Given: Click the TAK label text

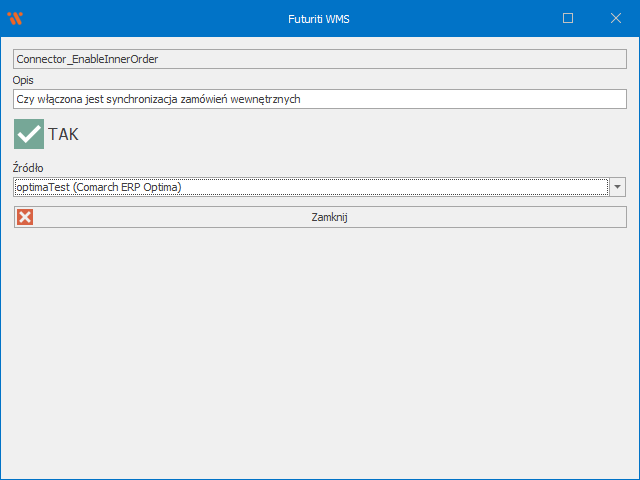Looking at the screenshot, I should pos(63,134).
